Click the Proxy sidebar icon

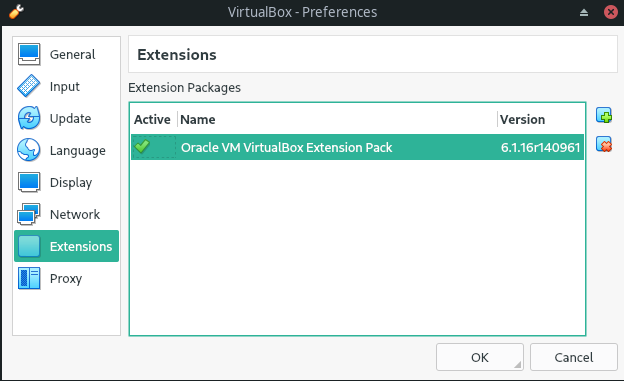tap(29, 278)
